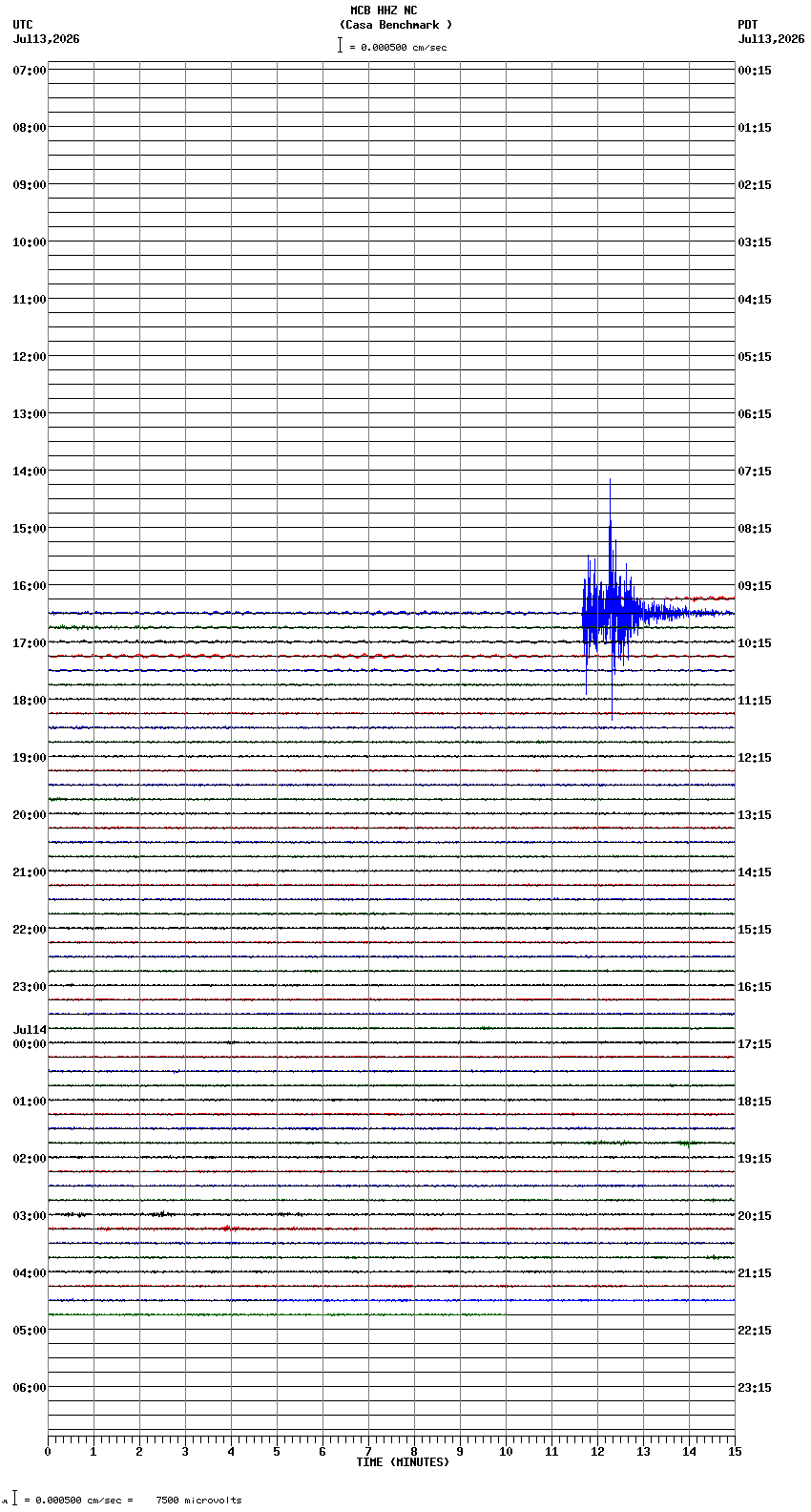Screen dimensions: 811x1512
Task: Click the '7500 microvolts' footer scale text
Action: pyautogui.click(x=198, y=1501)
